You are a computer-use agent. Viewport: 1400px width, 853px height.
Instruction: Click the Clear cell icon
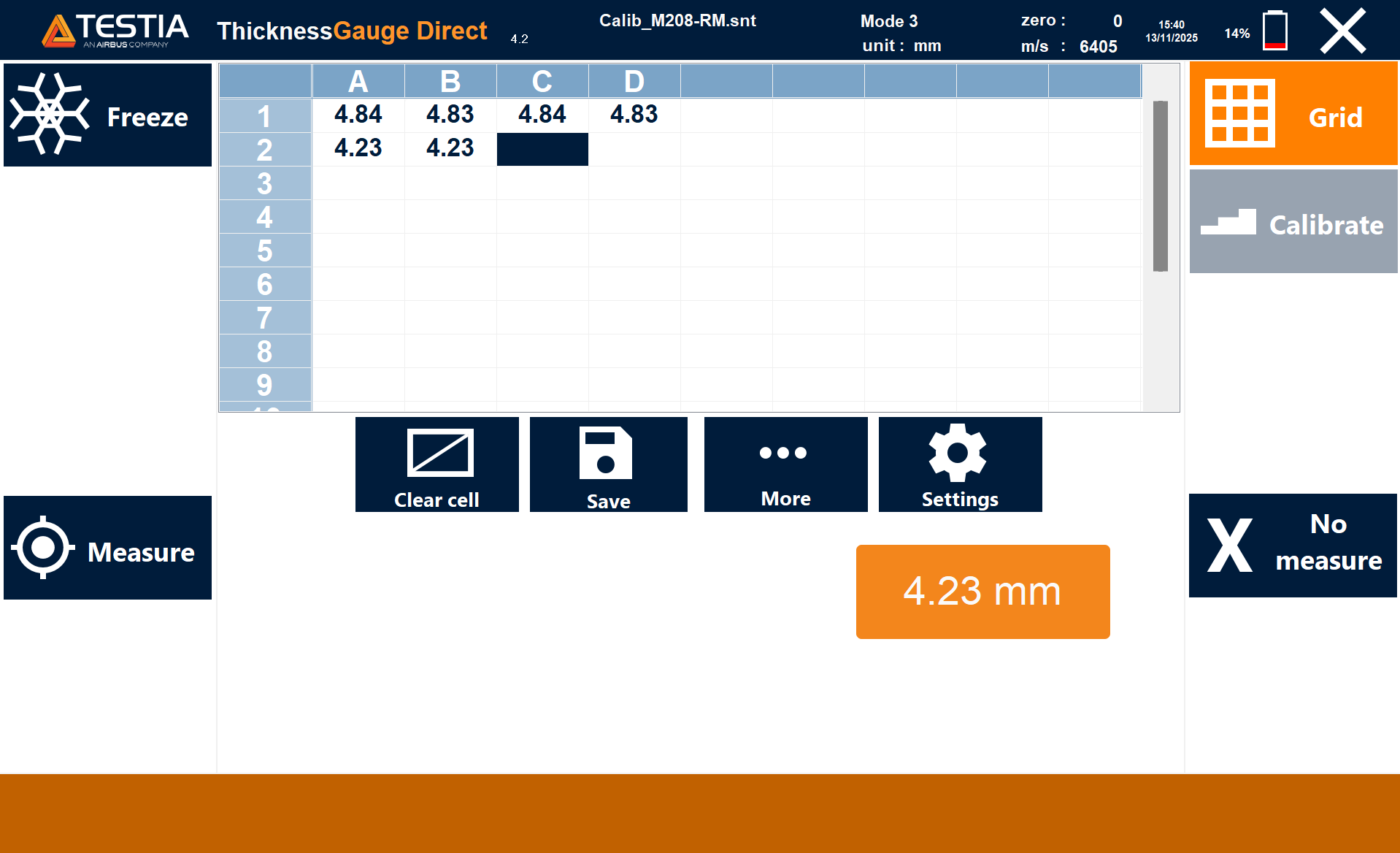click(x=439, y=453)
